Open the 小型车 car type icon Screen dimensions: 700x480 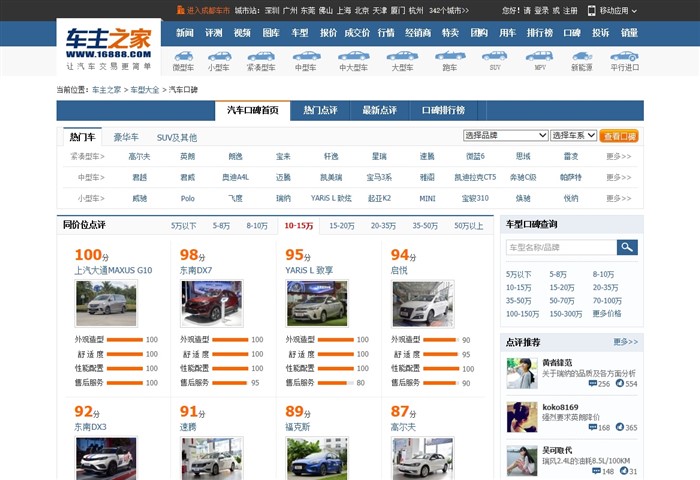coord(219,56)
